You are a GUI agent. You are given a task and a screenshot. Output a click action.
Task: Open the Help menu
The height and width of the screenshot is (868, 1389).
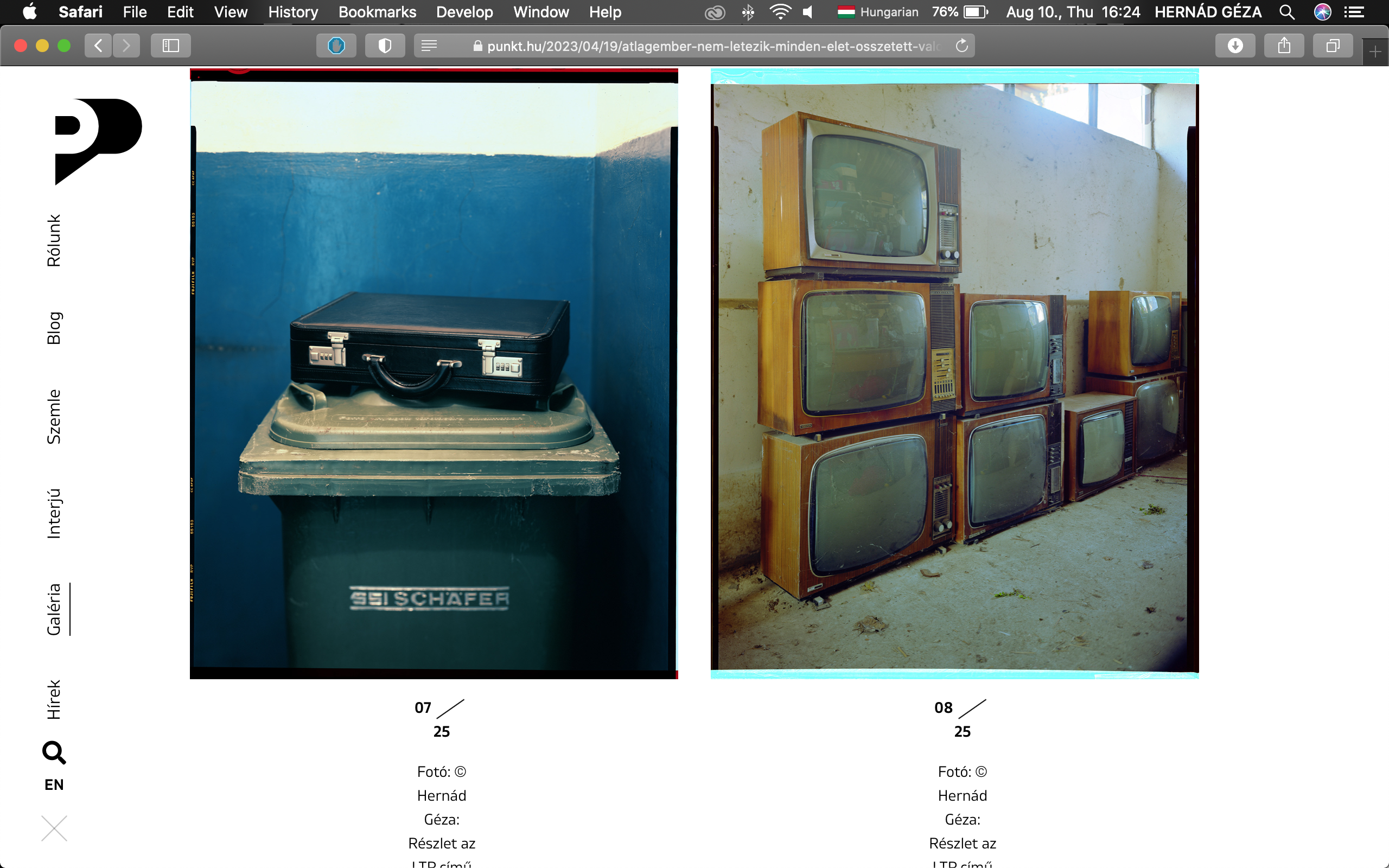click(x=605, y=12)
